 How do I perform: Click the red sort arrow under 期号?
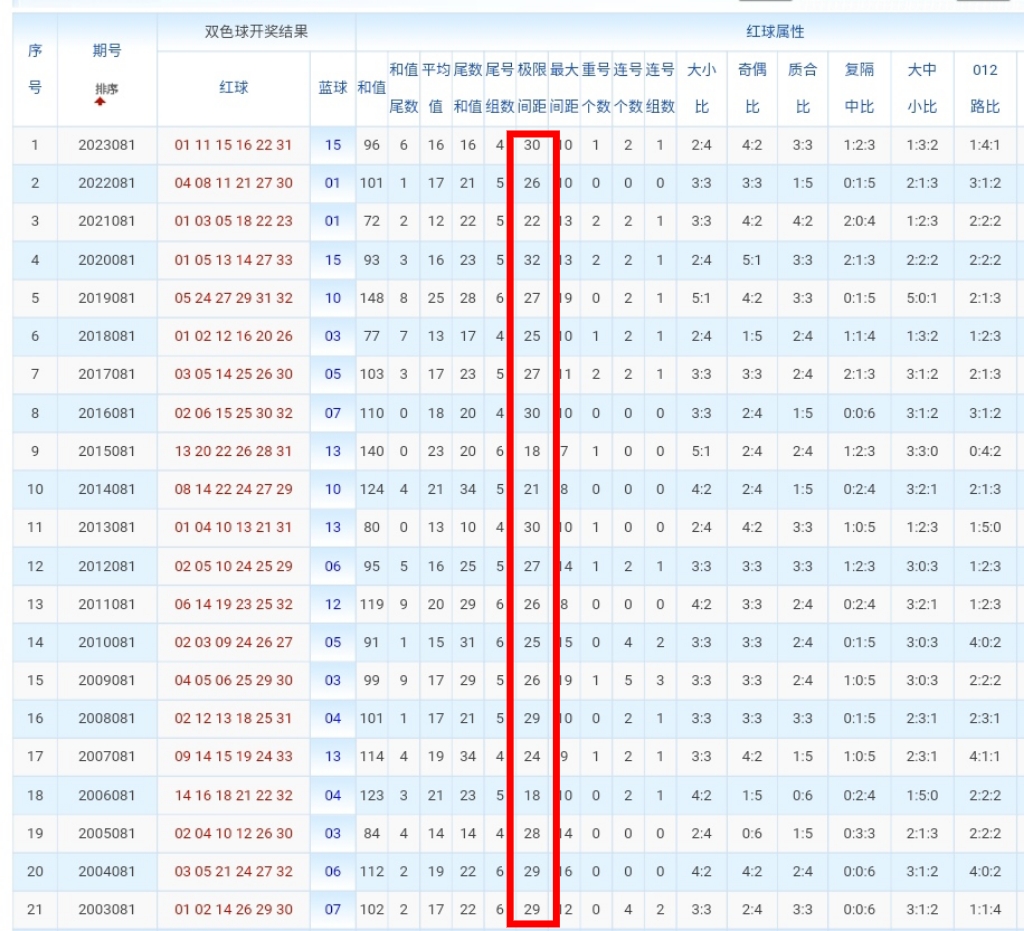point(100,102)
